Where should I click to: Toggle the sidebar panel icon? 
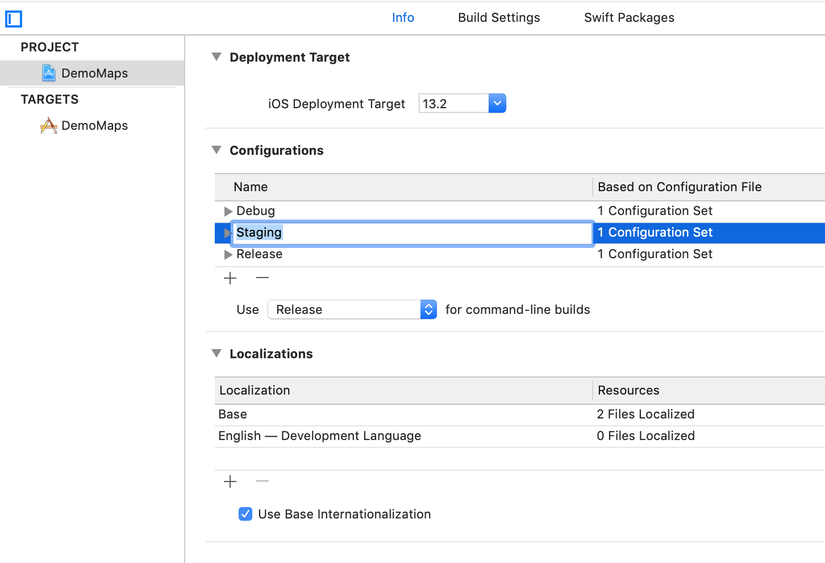14,18
